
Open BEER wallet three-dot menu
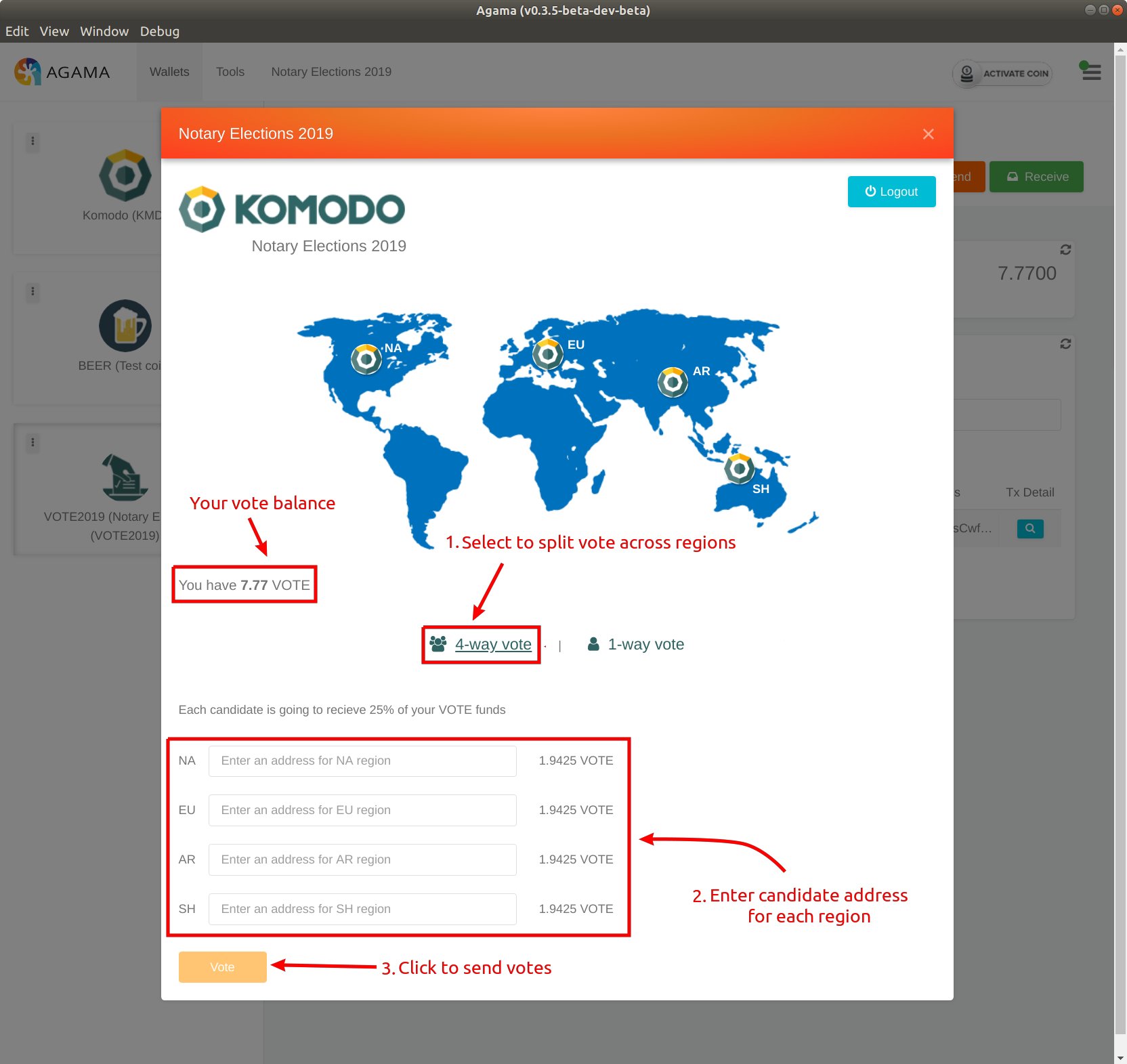(33, 291)
